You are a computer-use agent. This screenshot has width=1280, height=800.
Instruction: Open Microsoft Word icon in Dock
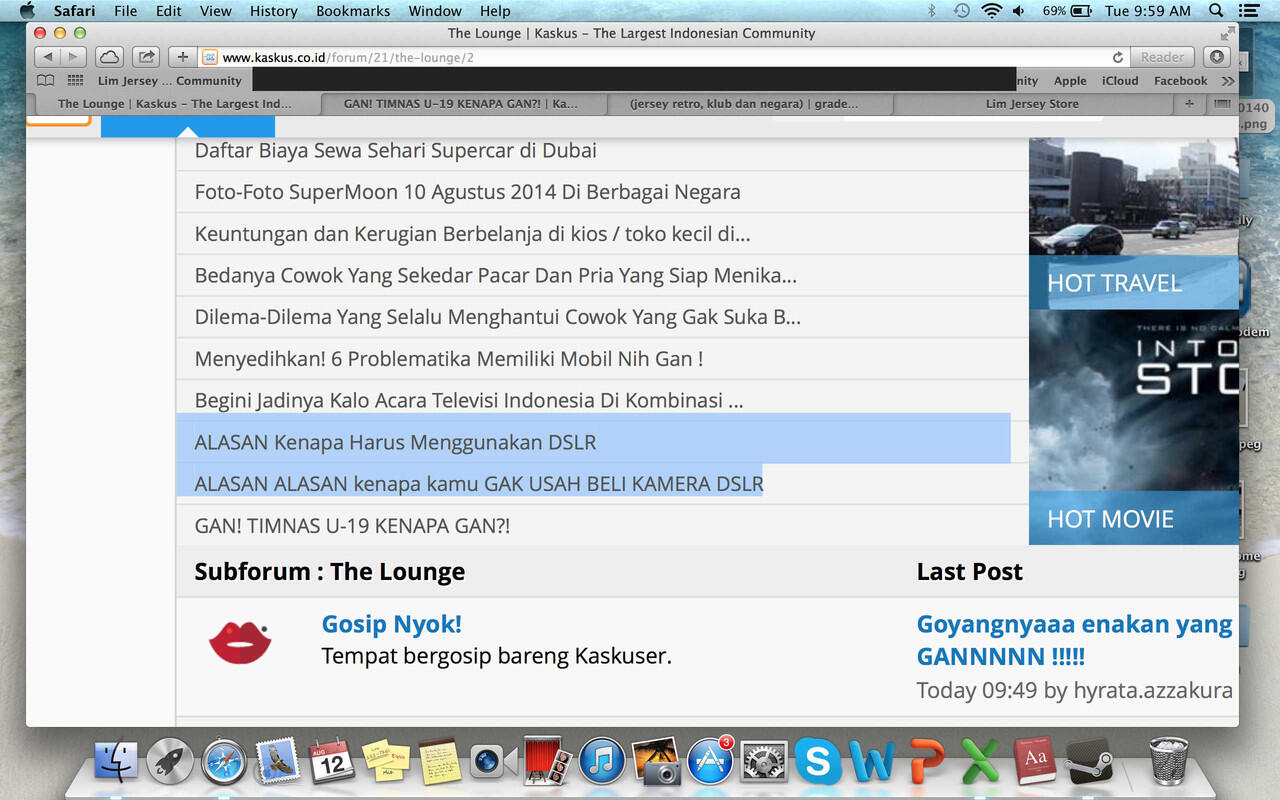tap(872, 763)
